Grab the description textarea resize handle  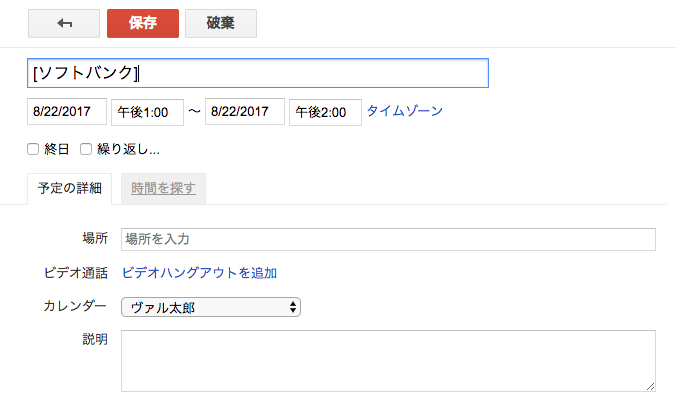651,386
